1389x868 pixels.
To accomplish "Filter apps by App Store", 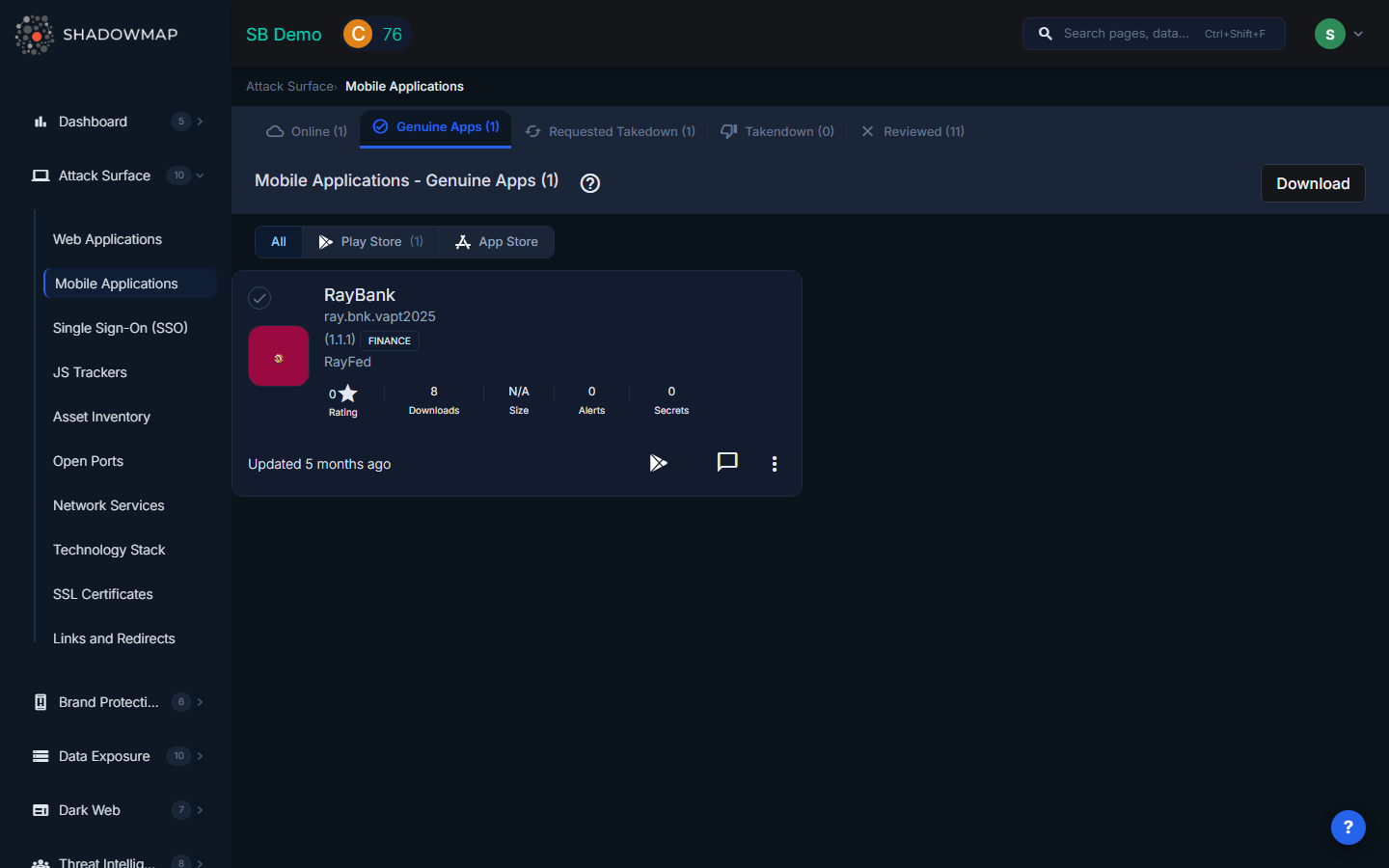I will click(497, 242).
